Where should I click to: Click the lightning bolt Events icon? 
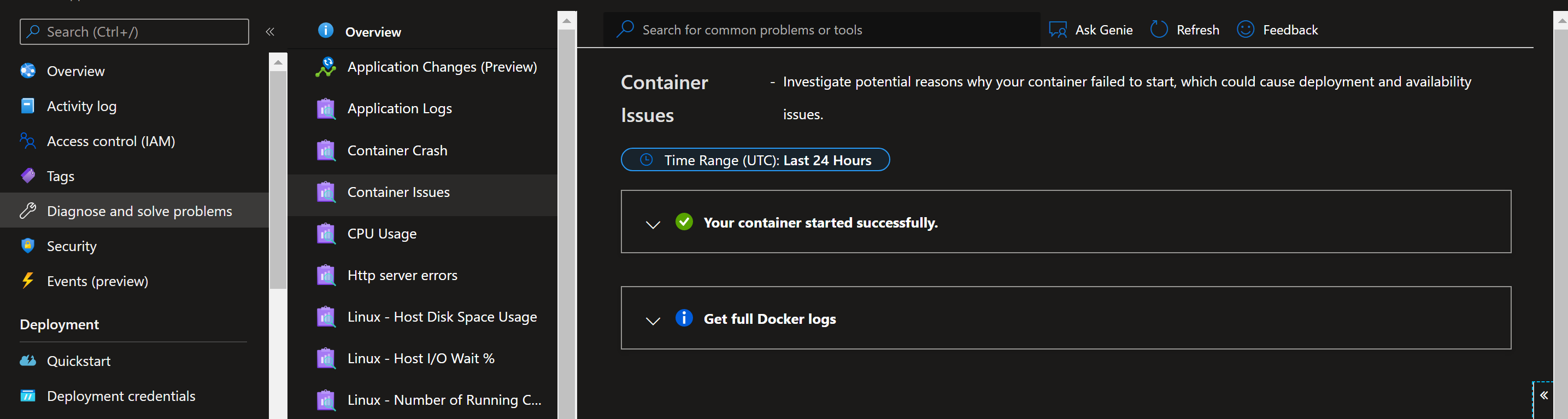point(28,281)
